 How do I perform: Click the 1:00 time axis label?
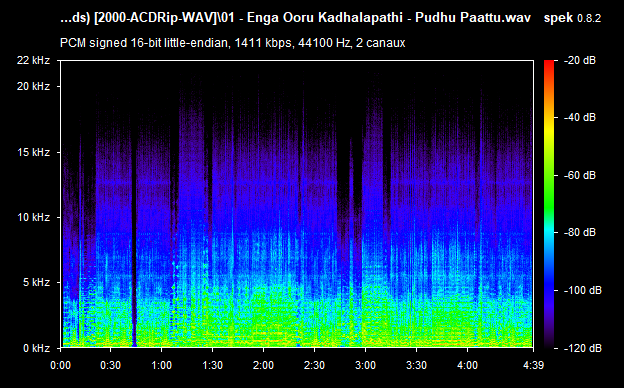click(161, 365)
